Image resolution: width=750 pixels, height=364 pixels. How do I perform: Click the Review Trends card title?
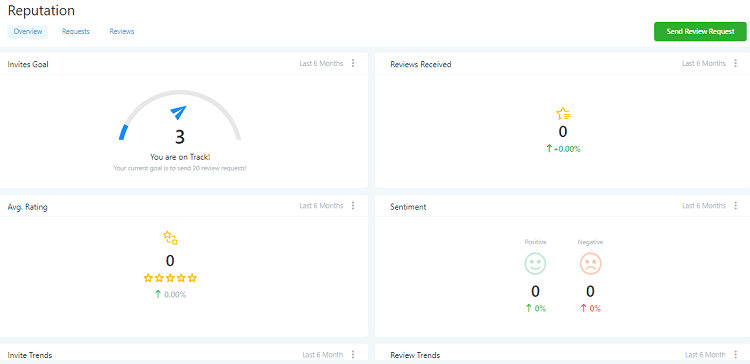point(415,355)
